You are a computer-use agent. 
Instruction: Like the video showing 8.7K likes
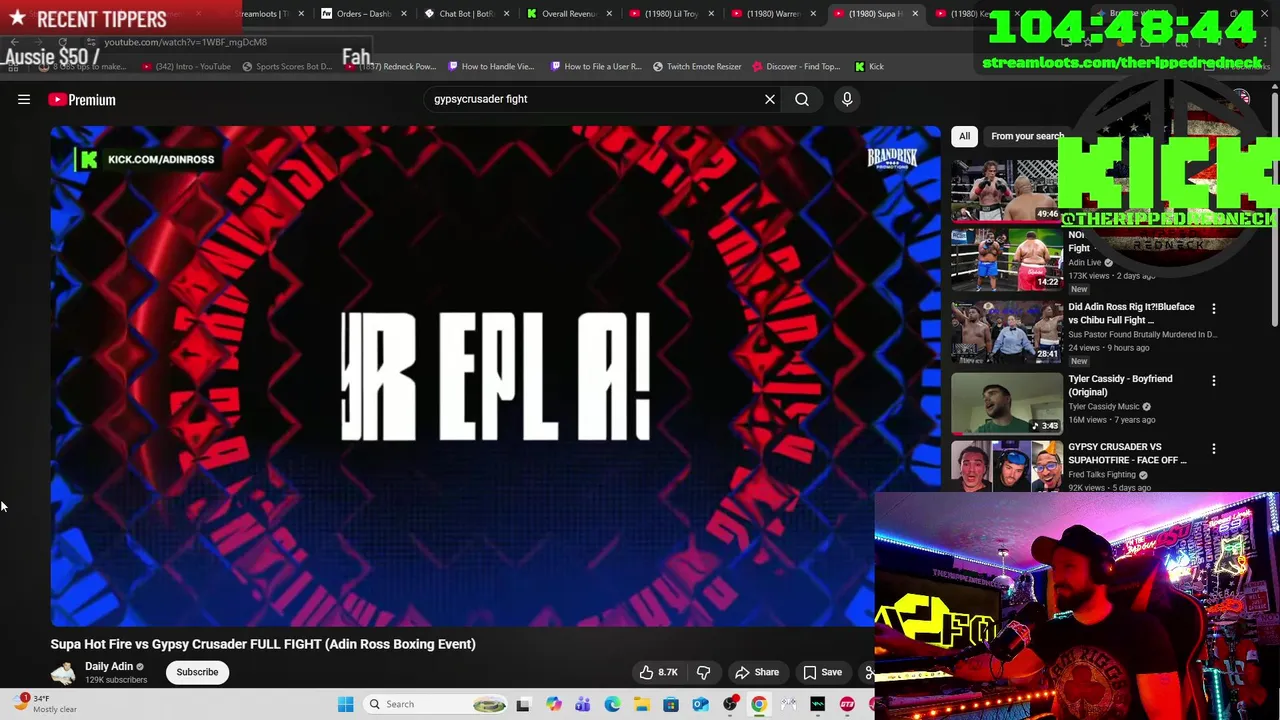(658, 673)
